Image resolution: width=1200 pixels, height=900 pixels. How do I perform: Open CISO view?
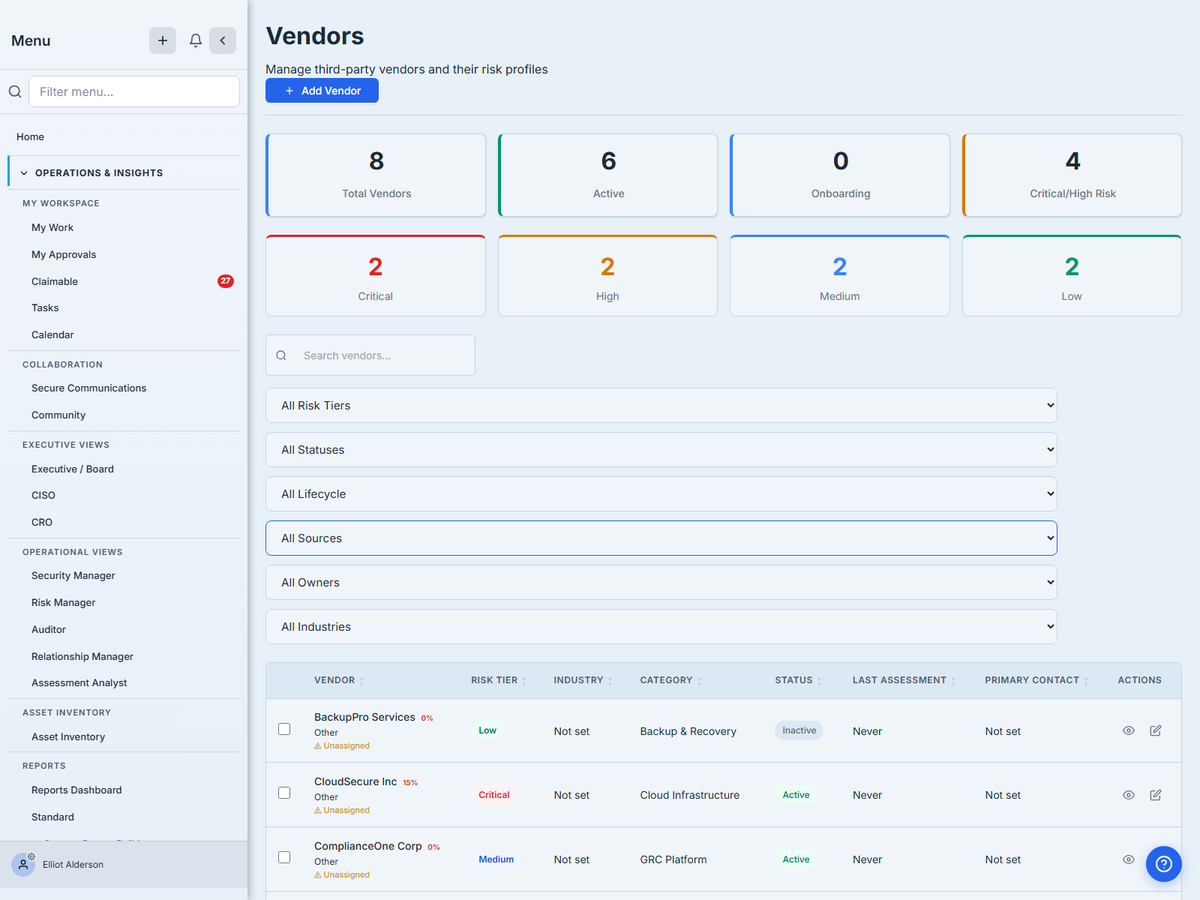[x=43, y=495]
